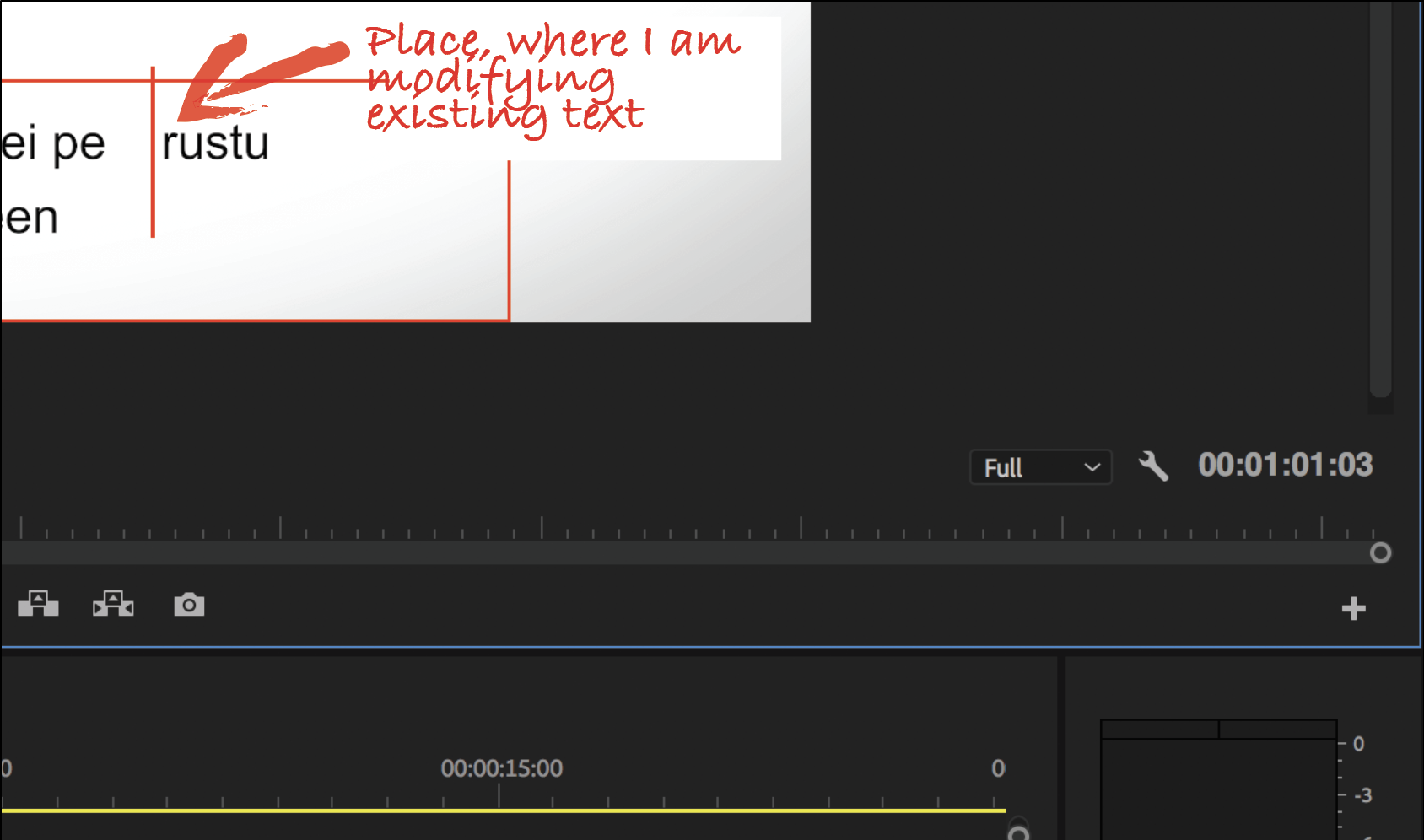This screenshot has width=1424, height=840.
Task: Click the timecode display 00:01:01:03
Action: 1285,466
